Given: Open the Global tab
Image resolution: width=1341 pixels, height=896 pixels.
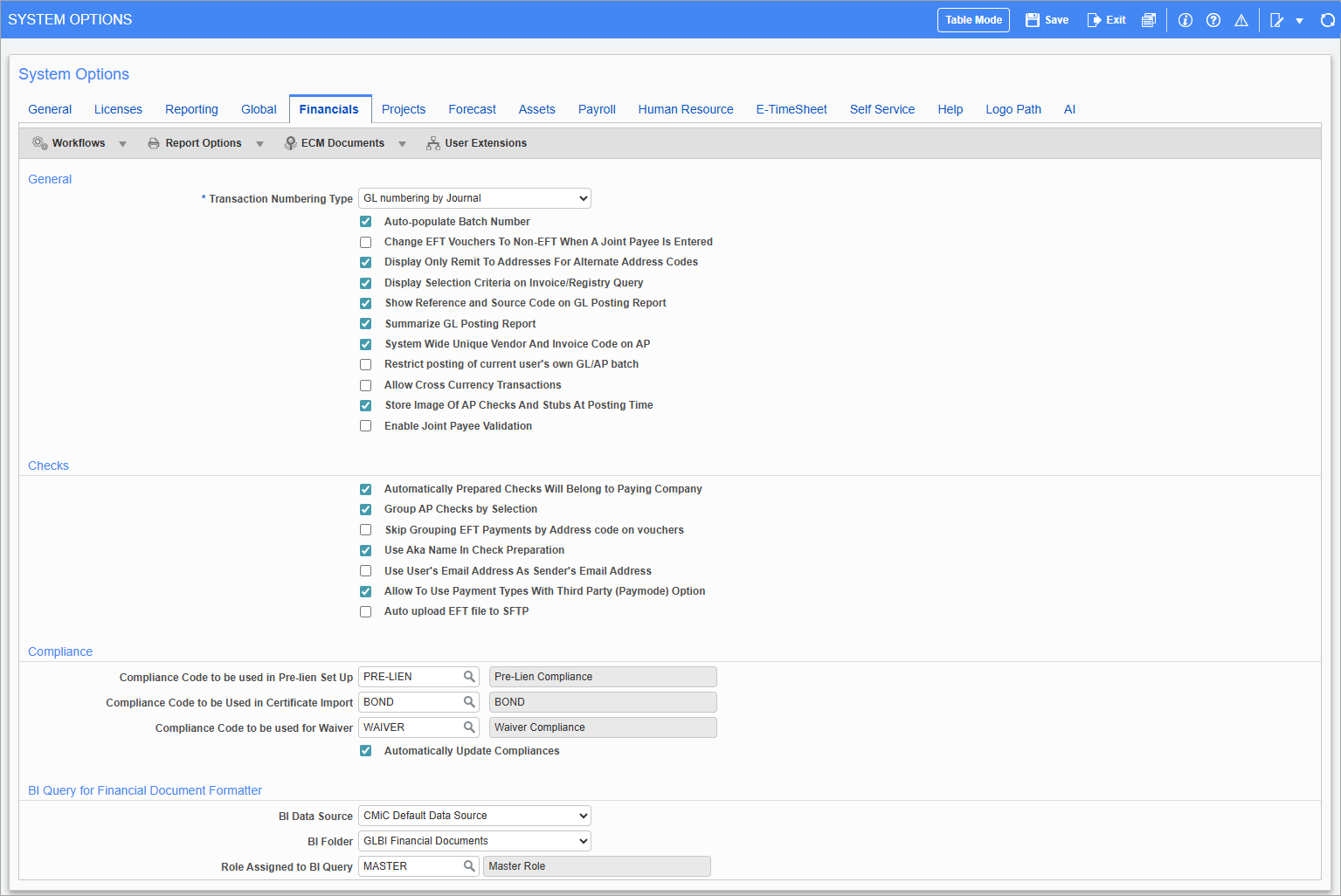Looking at the screenshot, I should pos(259,109).
